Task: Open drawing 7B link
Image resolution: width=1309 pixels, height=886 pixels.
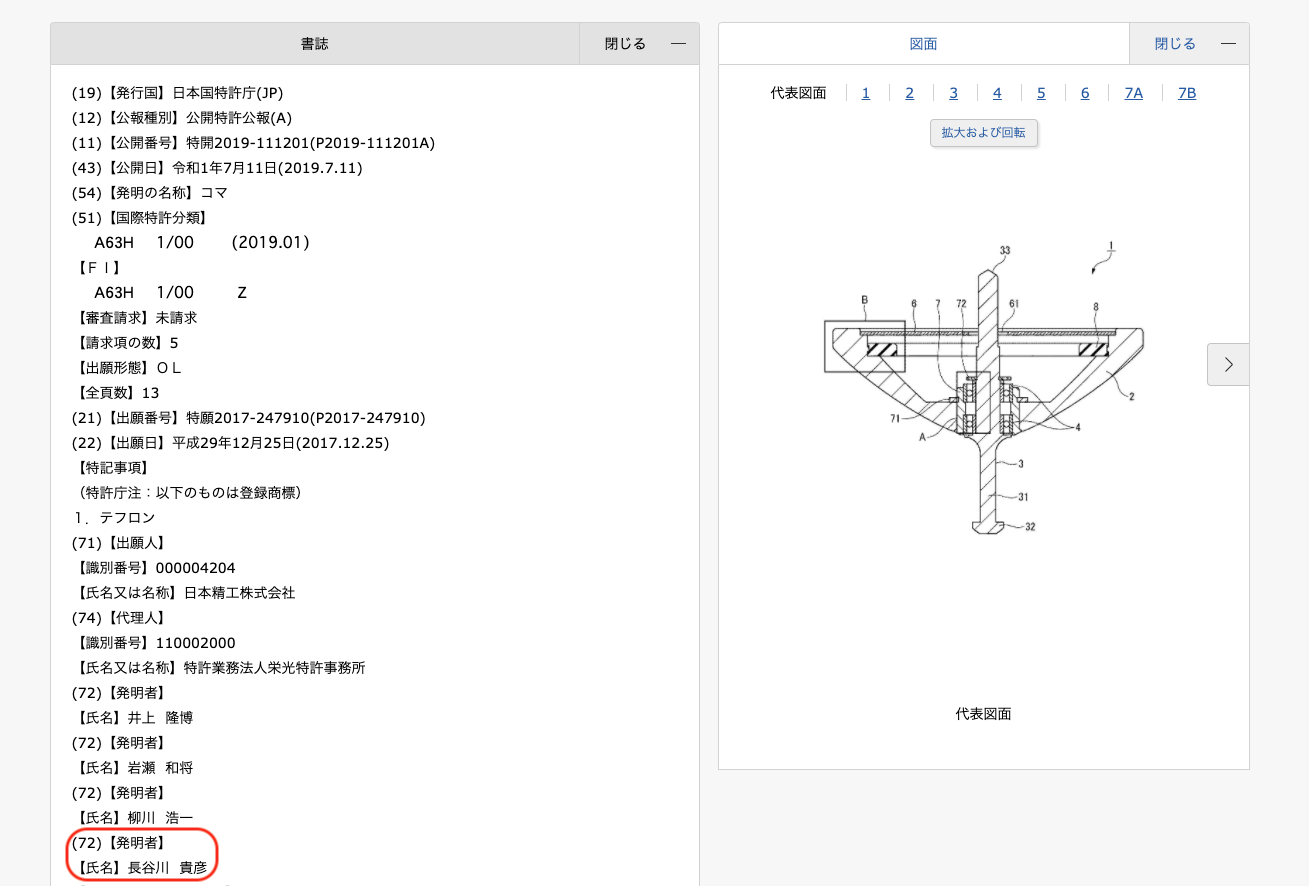Action: 1187,93
